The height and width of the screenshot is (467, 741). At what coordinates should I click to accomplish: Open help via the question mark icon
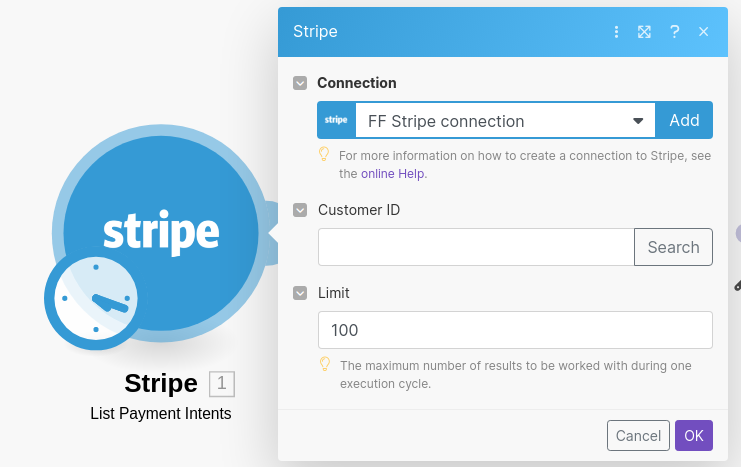pyautogui.click(x=675, y=32)
